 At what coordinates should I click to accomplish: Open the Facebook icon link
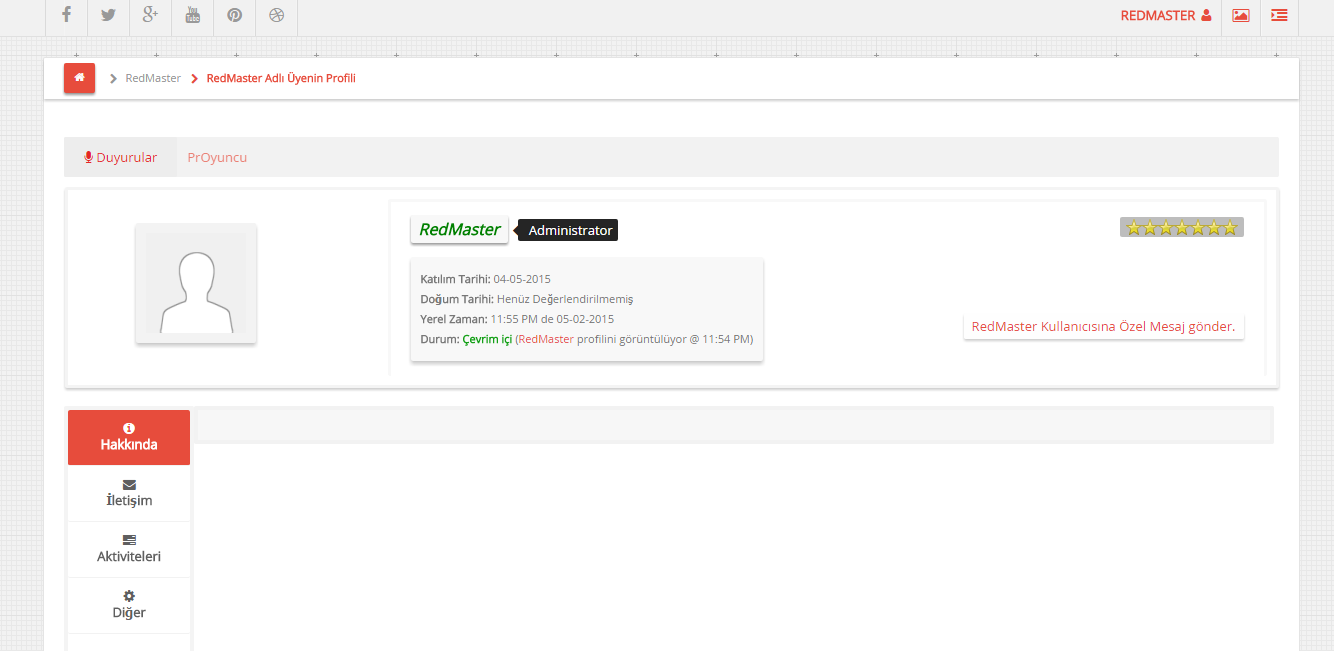(67, 15)
